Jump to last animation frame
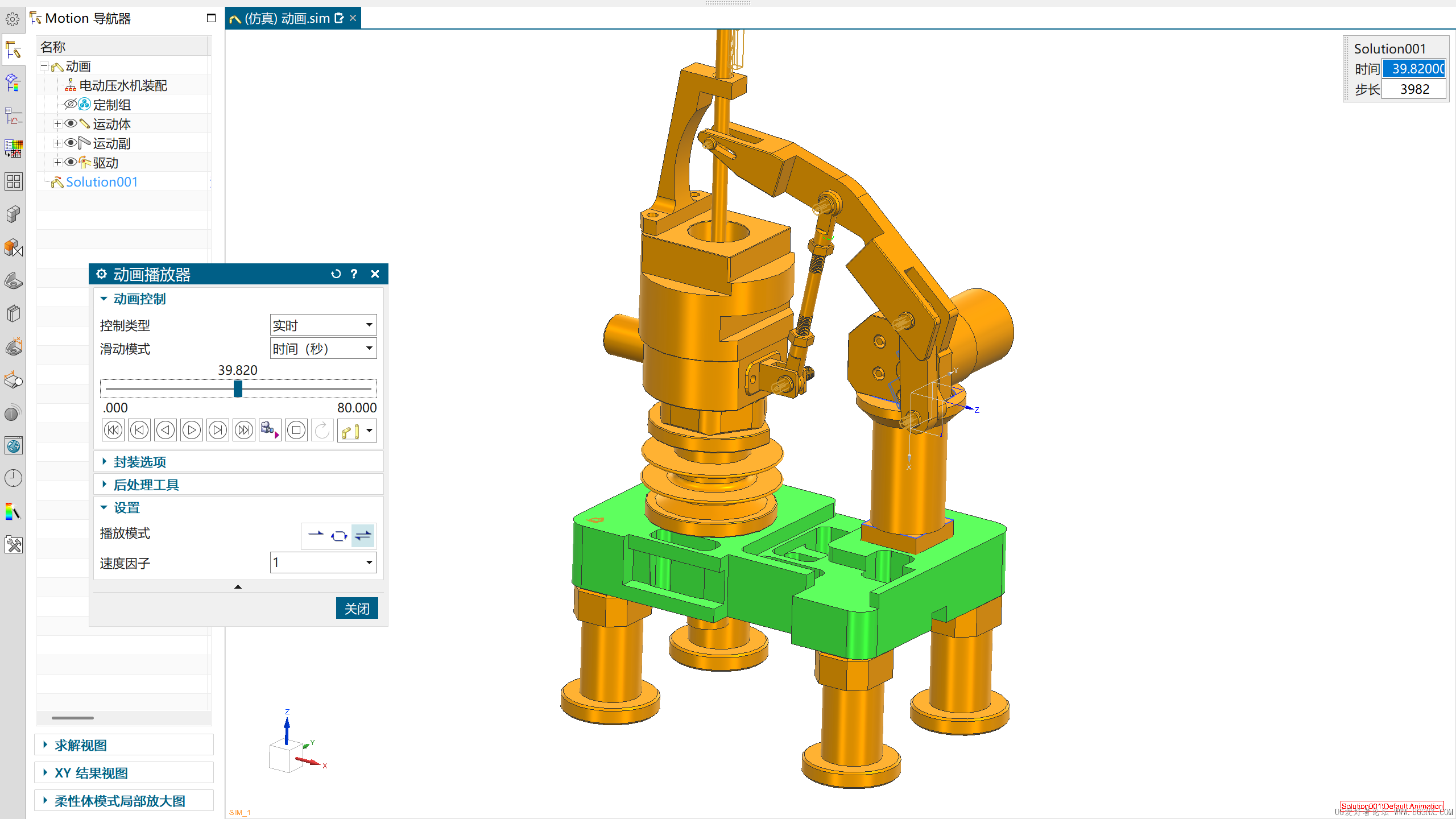The image size is (1456, 819). point(244,431)
